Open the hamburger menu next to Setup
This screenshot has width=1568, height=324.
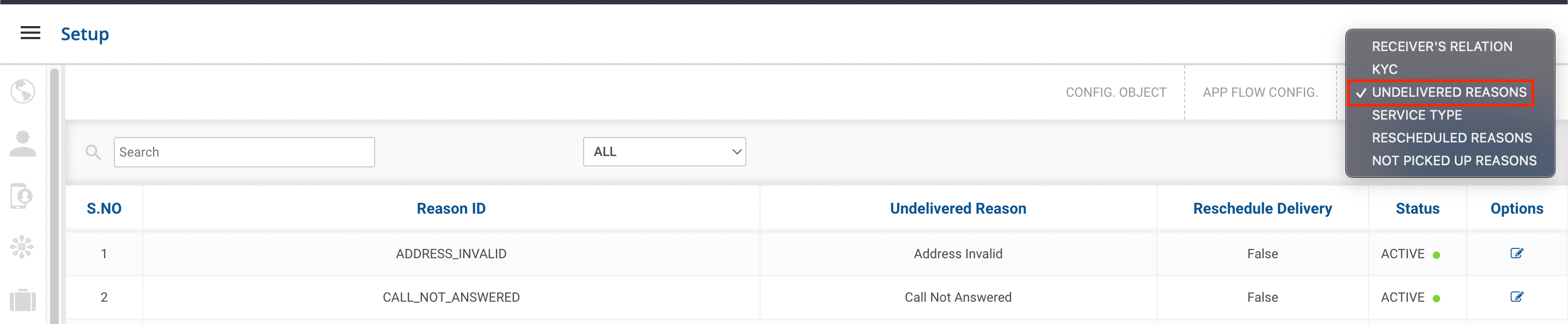[30, 34]
